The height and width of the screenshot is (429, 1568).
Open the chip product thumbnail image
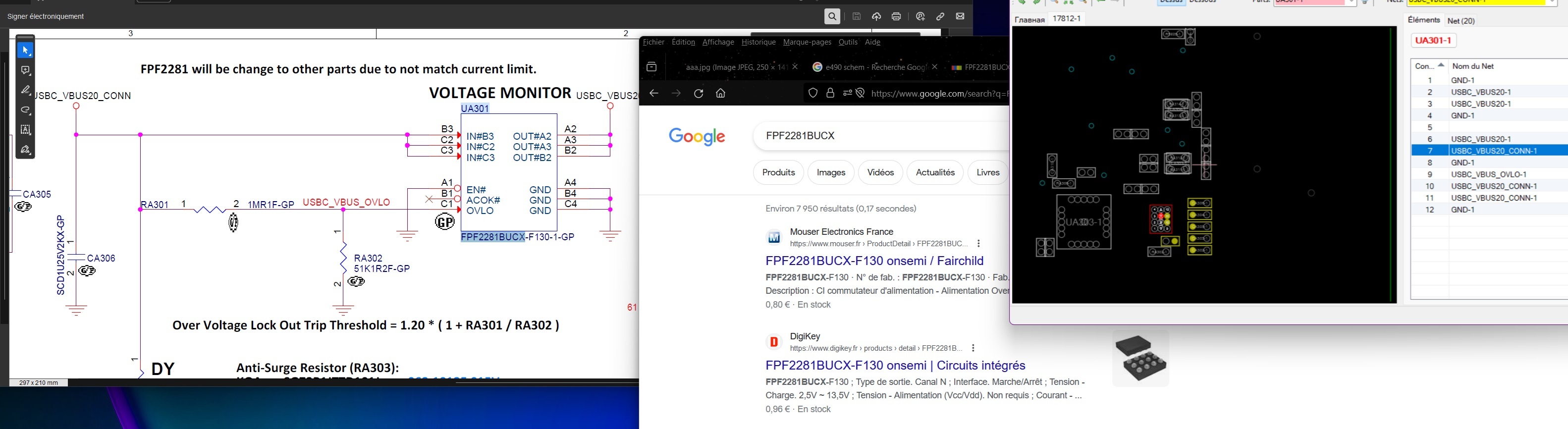click(x=1140, y=359)
